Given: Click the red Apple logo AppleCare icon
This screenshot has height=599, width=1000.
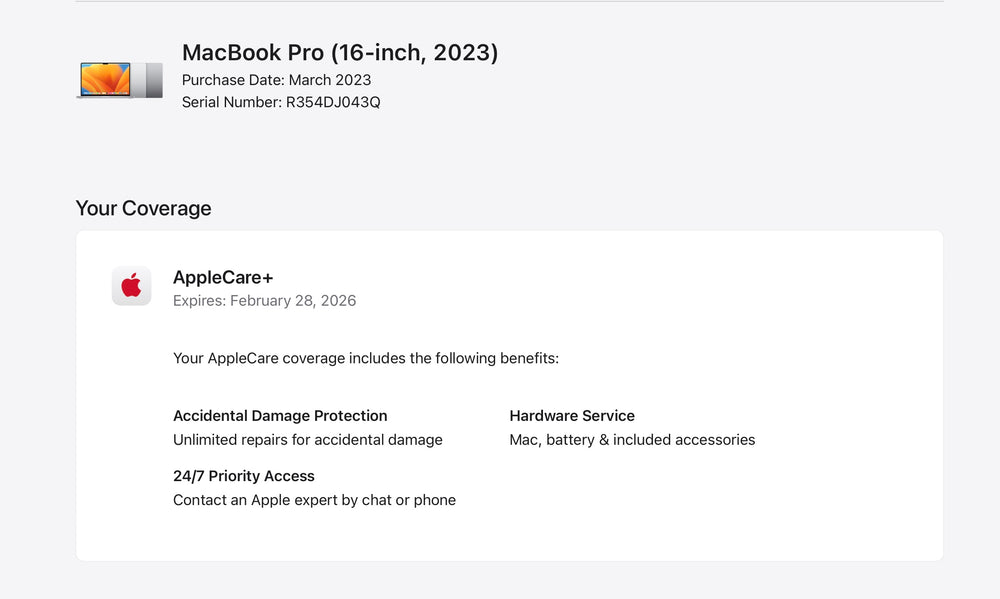Looking at the screenshot, I should click(x=131, y=286).
